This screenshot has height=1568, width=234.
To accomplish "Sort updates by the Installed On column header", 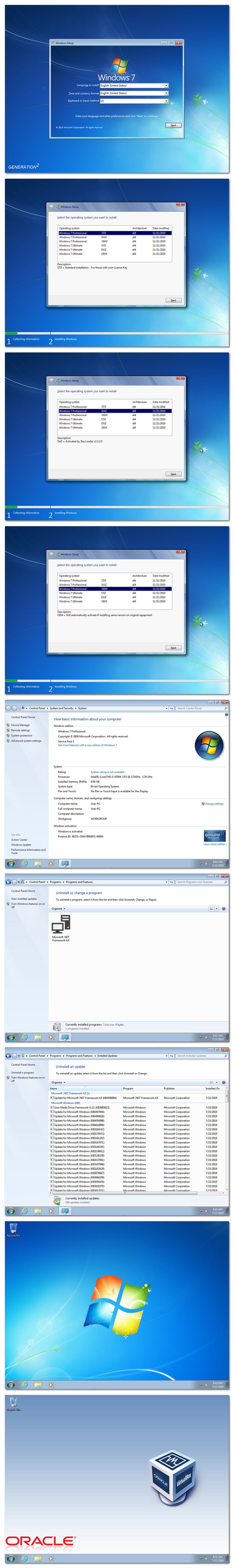I will tap(214, 1088).
